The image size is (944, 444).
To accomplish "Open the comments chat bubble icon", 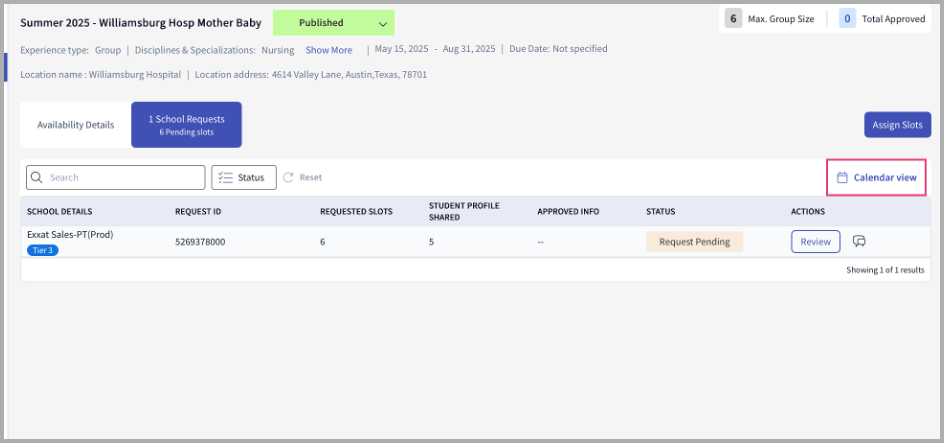I will click(859, 242).
